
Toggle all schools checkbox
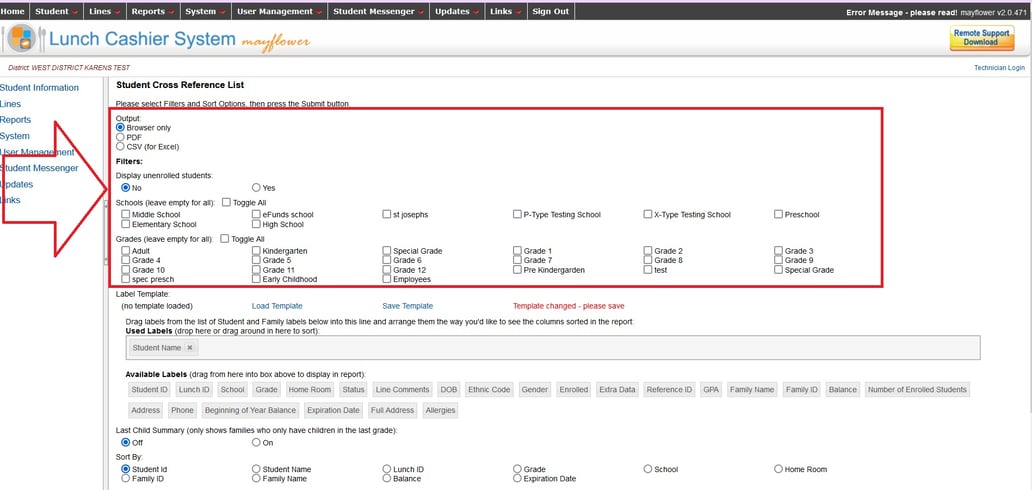pos(226,202)
